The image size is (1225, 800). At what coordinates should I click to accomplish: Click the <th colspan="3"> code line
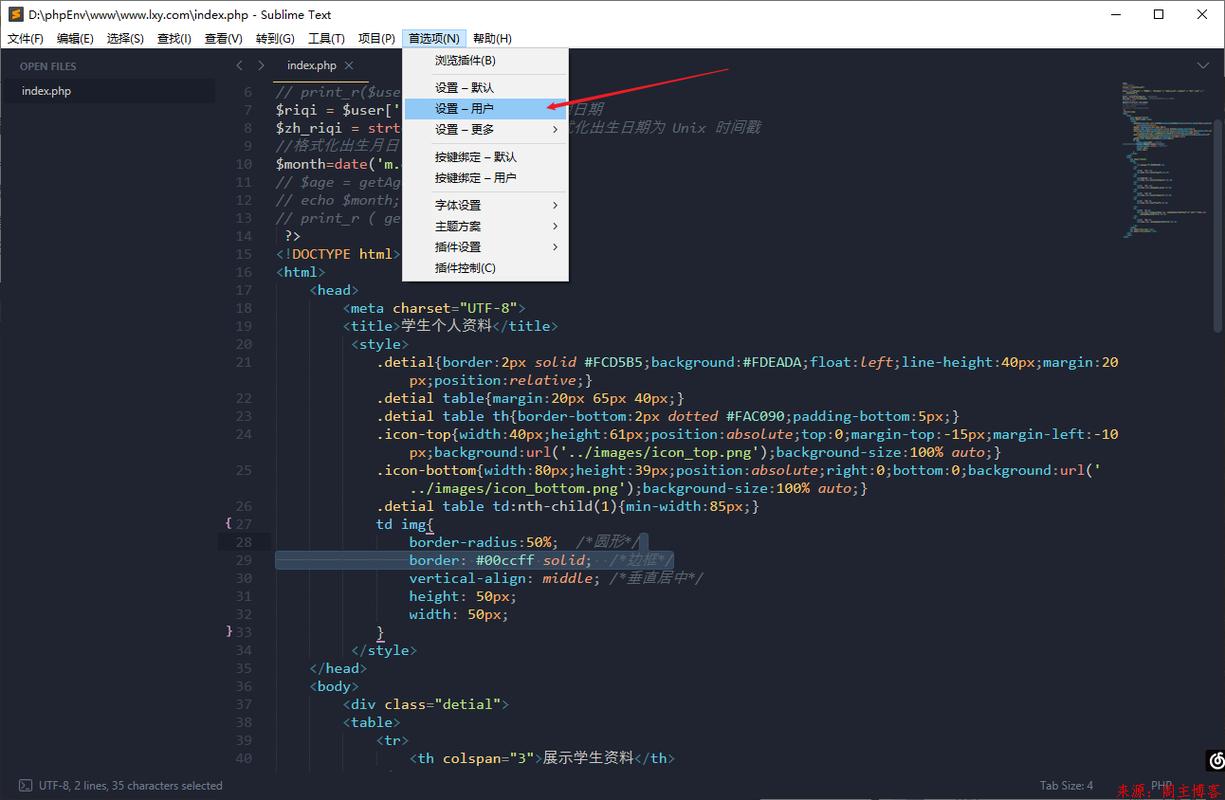coord(542,758)
